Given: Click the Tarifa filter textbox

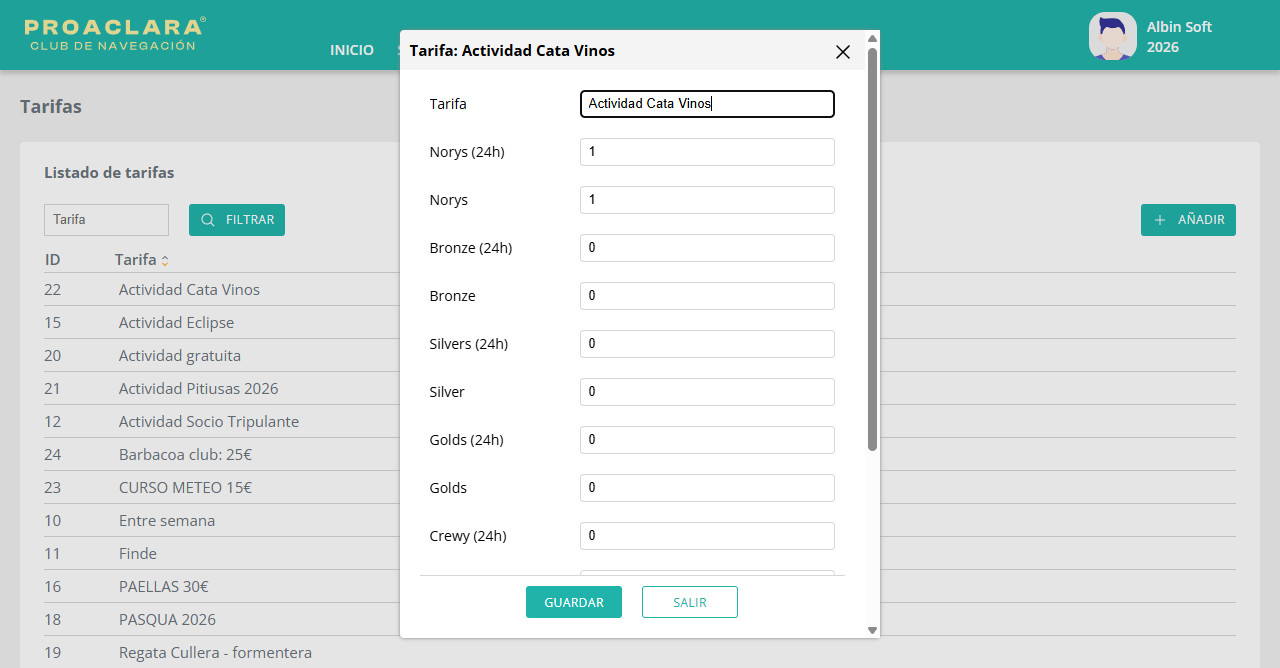Looking at the screenshot, I should coord(106,220).
